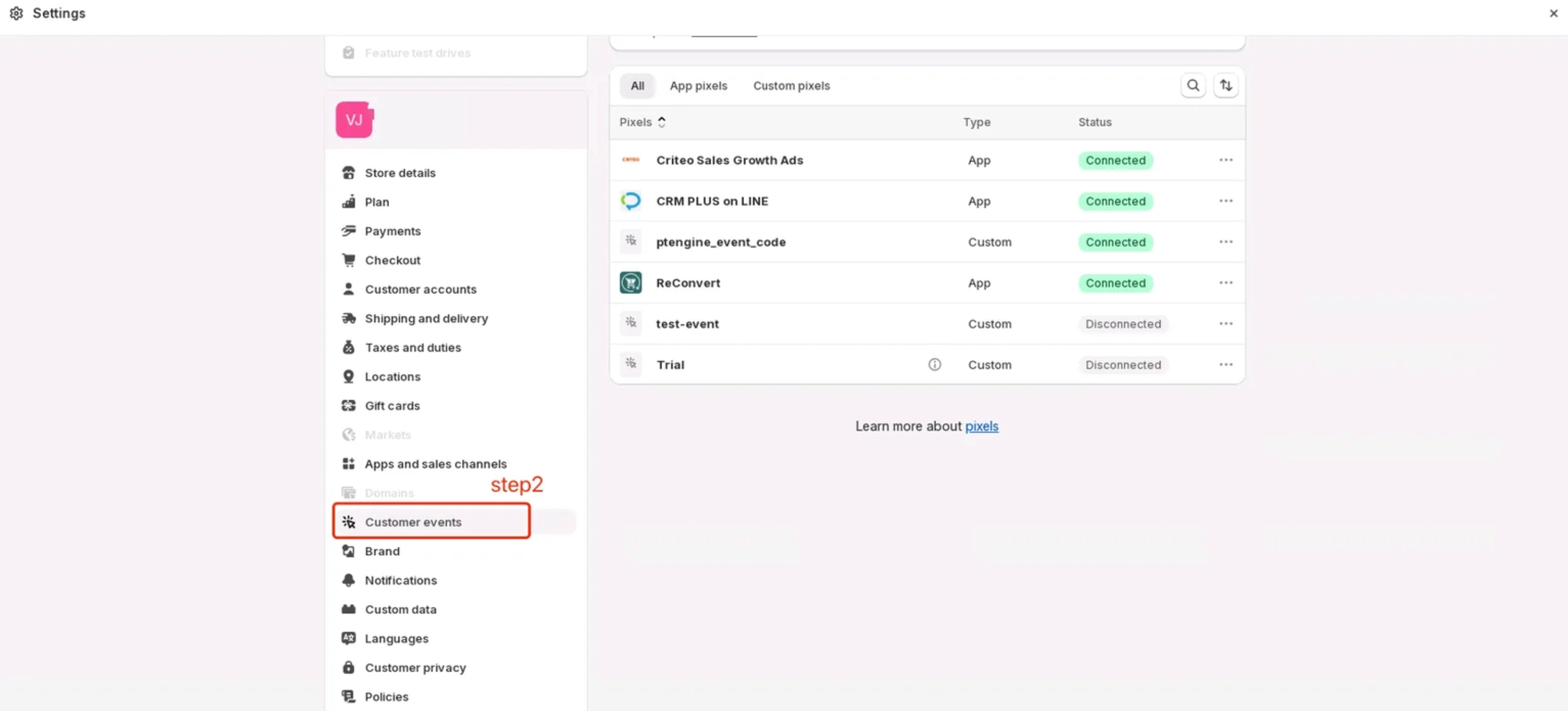This screenshot has width=1568, height=711.
Task: Click the ReConvert app icon
Action: 631,283
